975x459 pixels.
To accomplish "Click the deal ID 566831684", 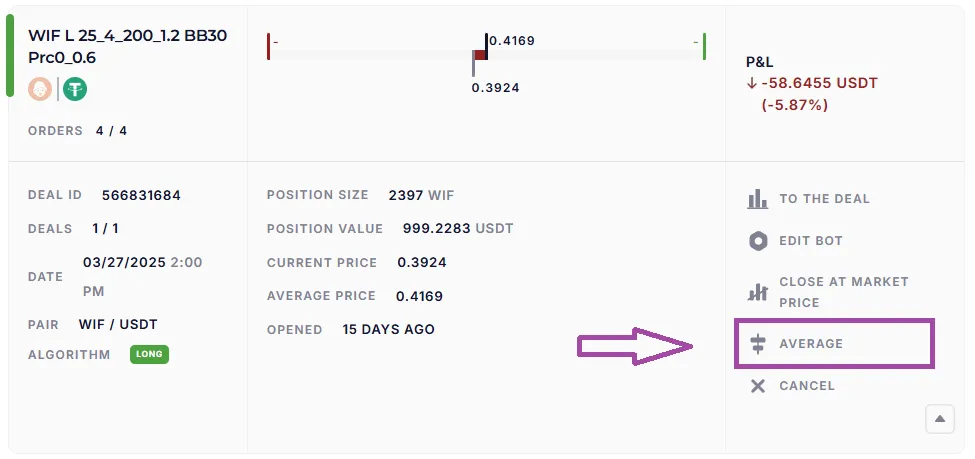I will (x=141, y=195).
